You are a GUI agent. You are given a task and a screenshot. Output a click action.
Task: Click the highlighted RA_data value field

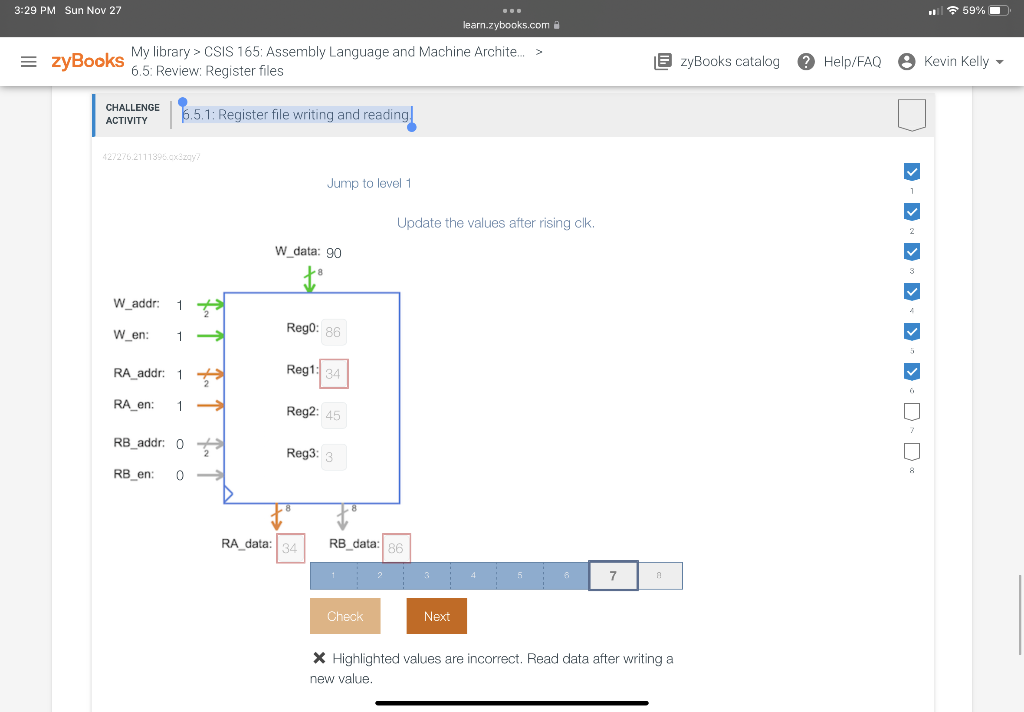pos(290,547)
